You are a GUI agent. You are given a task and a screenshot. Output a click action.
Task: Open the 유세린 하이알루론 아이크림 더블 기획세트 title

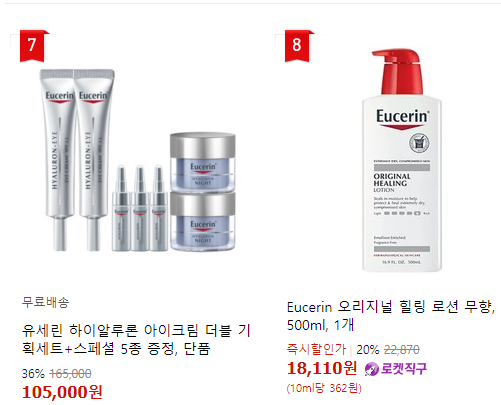[136, 339]
